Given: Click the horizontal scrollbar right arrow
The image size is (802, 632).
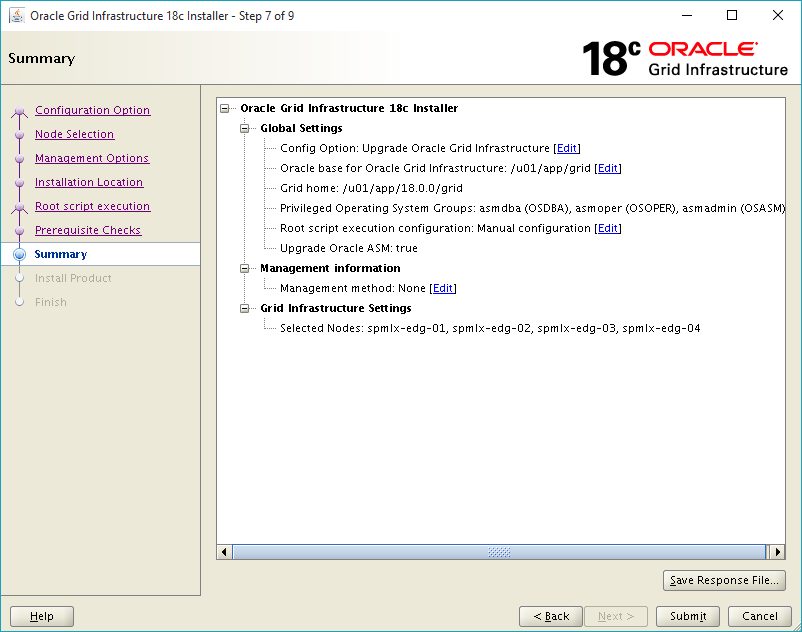Looking at the screenshot, I should click(x=777, y=552).
